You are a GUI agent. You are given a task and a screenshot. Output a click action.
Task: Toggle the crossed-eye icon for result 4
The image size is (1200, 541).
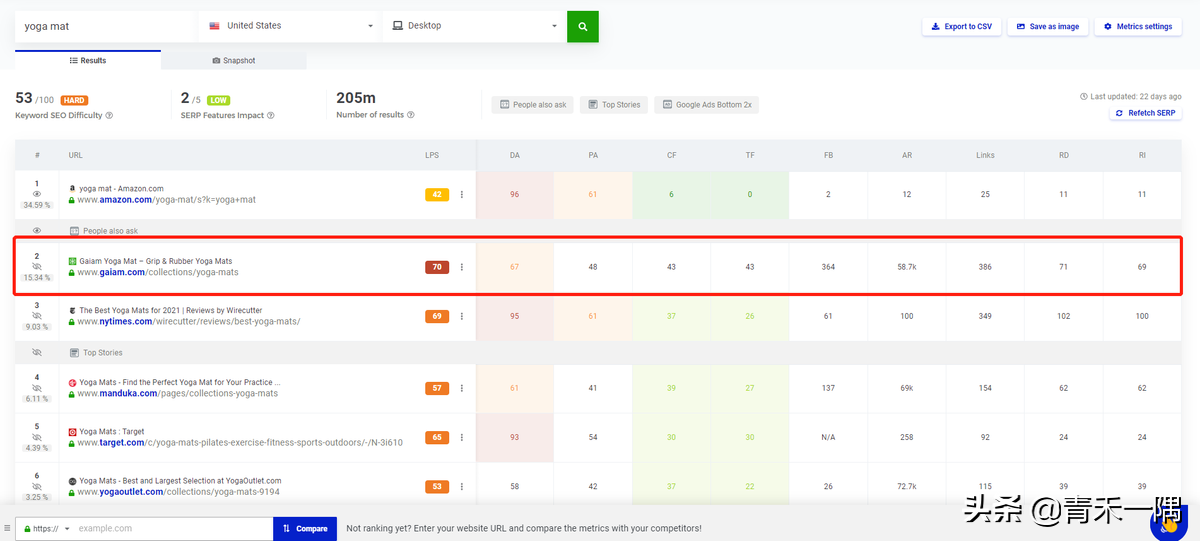[37, 387]
